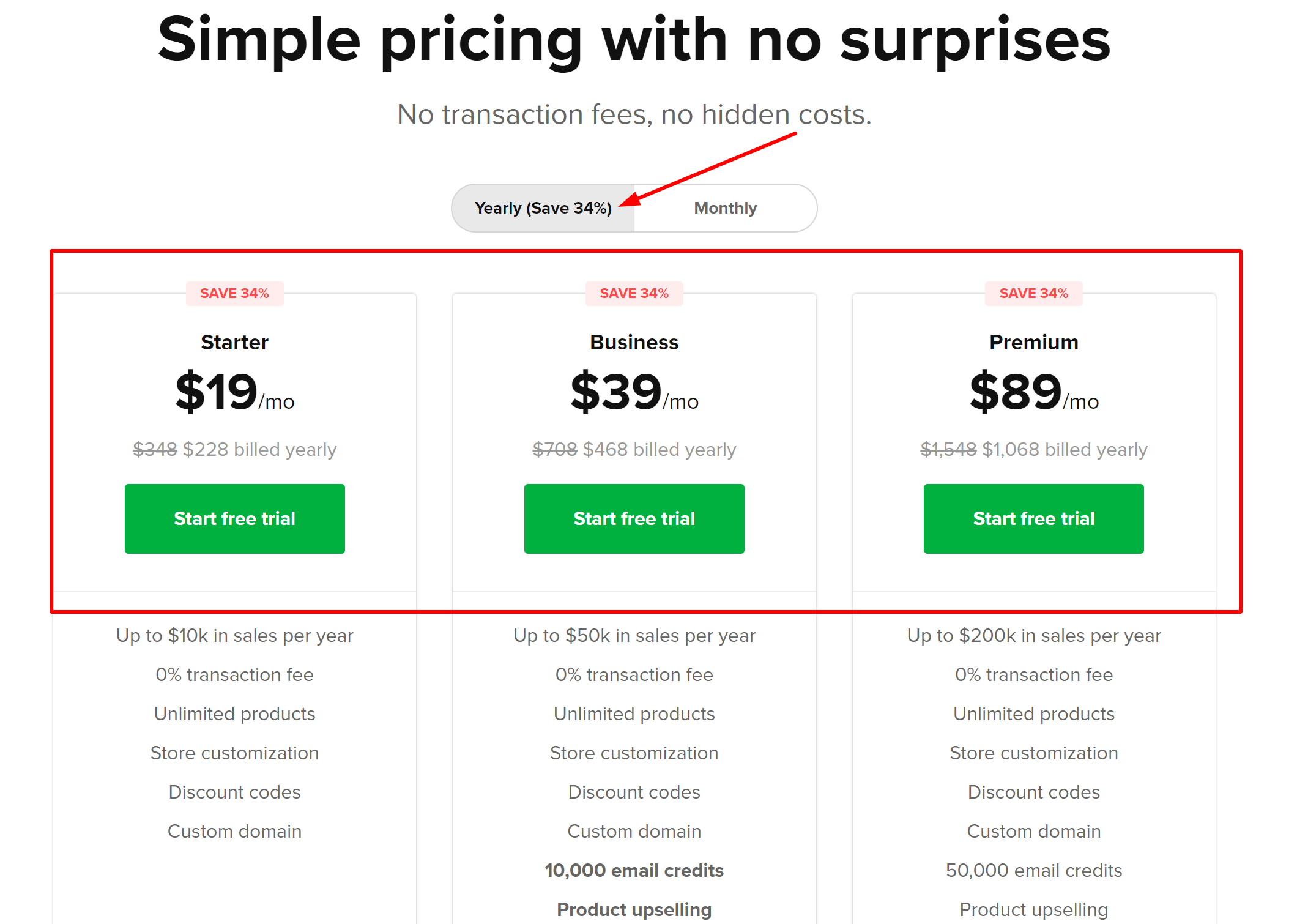Click the "50,000 email credits" Premium feature
The height and width of the screenshot is (924, 1297).
[x=1033, y=870]
